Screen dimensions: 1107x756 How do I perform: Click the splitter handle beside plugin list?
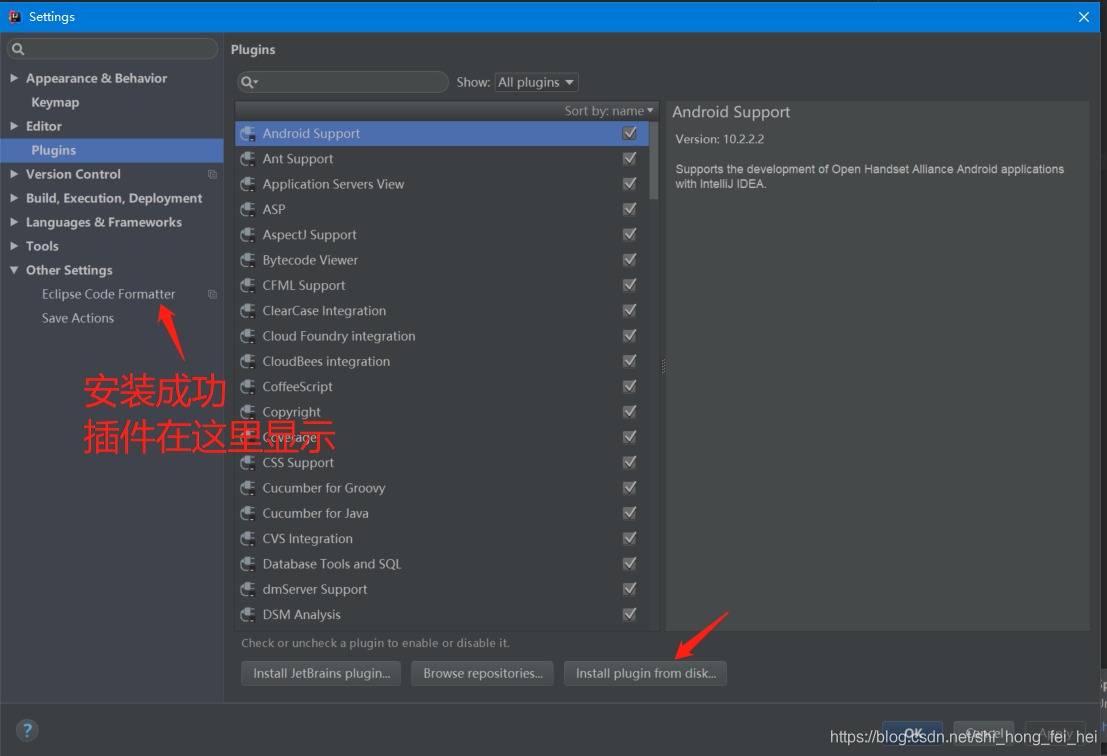pyautogui.click(x=663, y=366)
